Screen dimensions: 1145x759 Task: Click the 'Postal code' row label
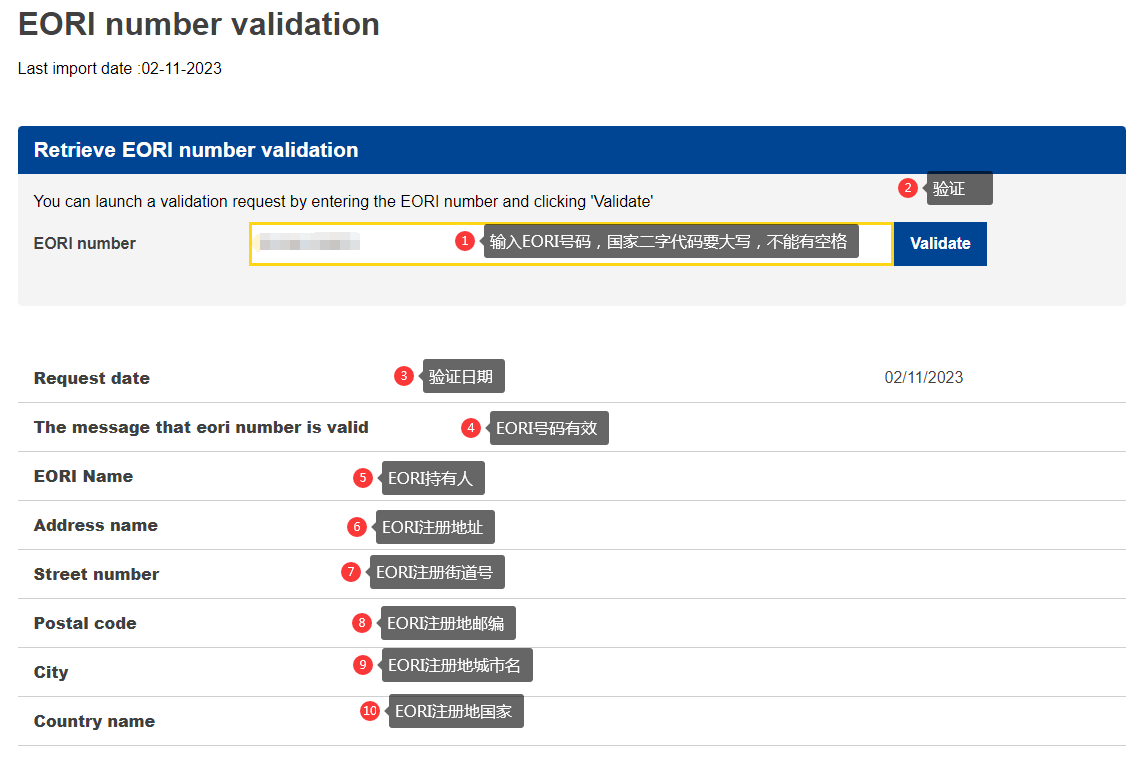[x=85, y=623]
